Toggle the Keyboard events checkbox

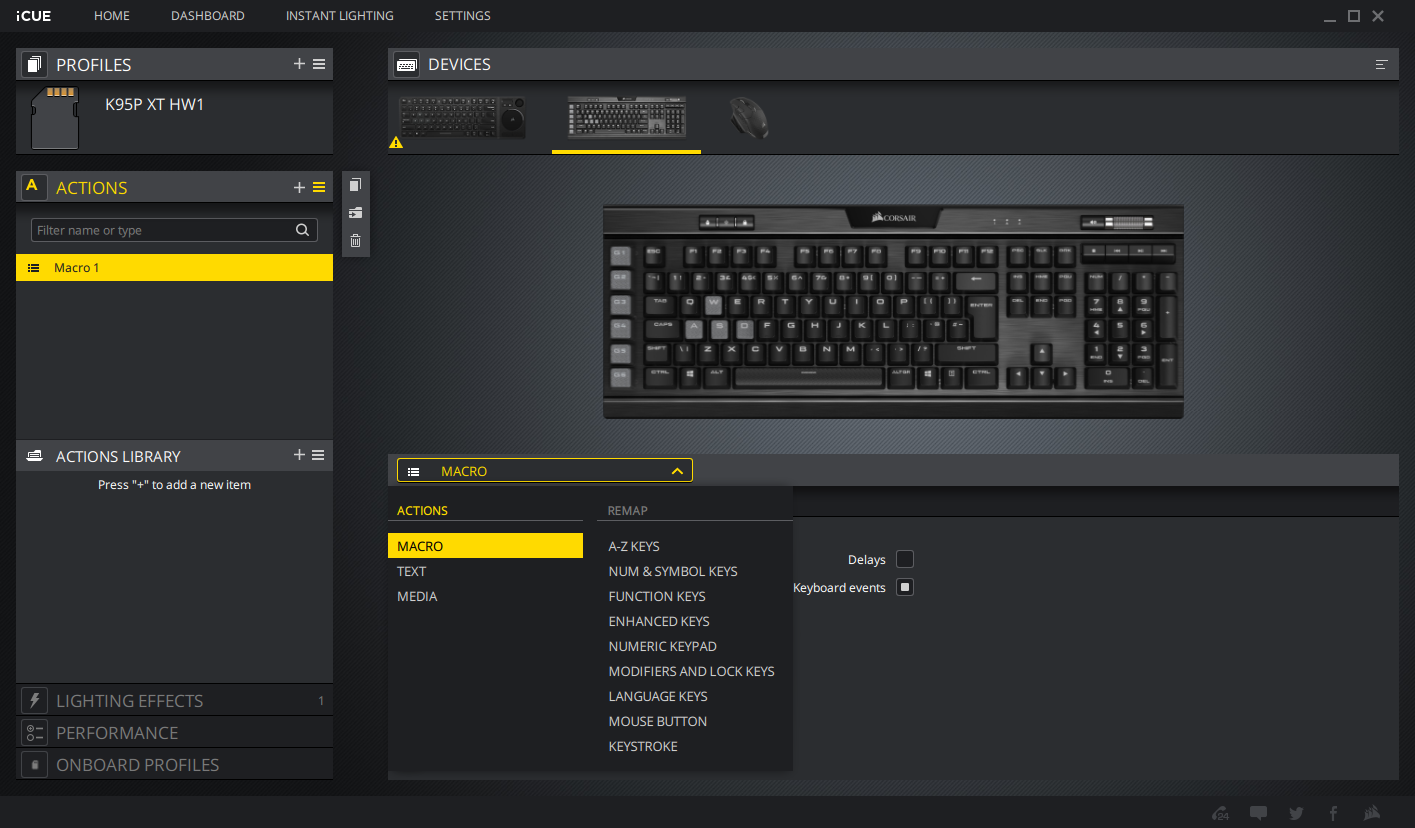tap(905, 587)
